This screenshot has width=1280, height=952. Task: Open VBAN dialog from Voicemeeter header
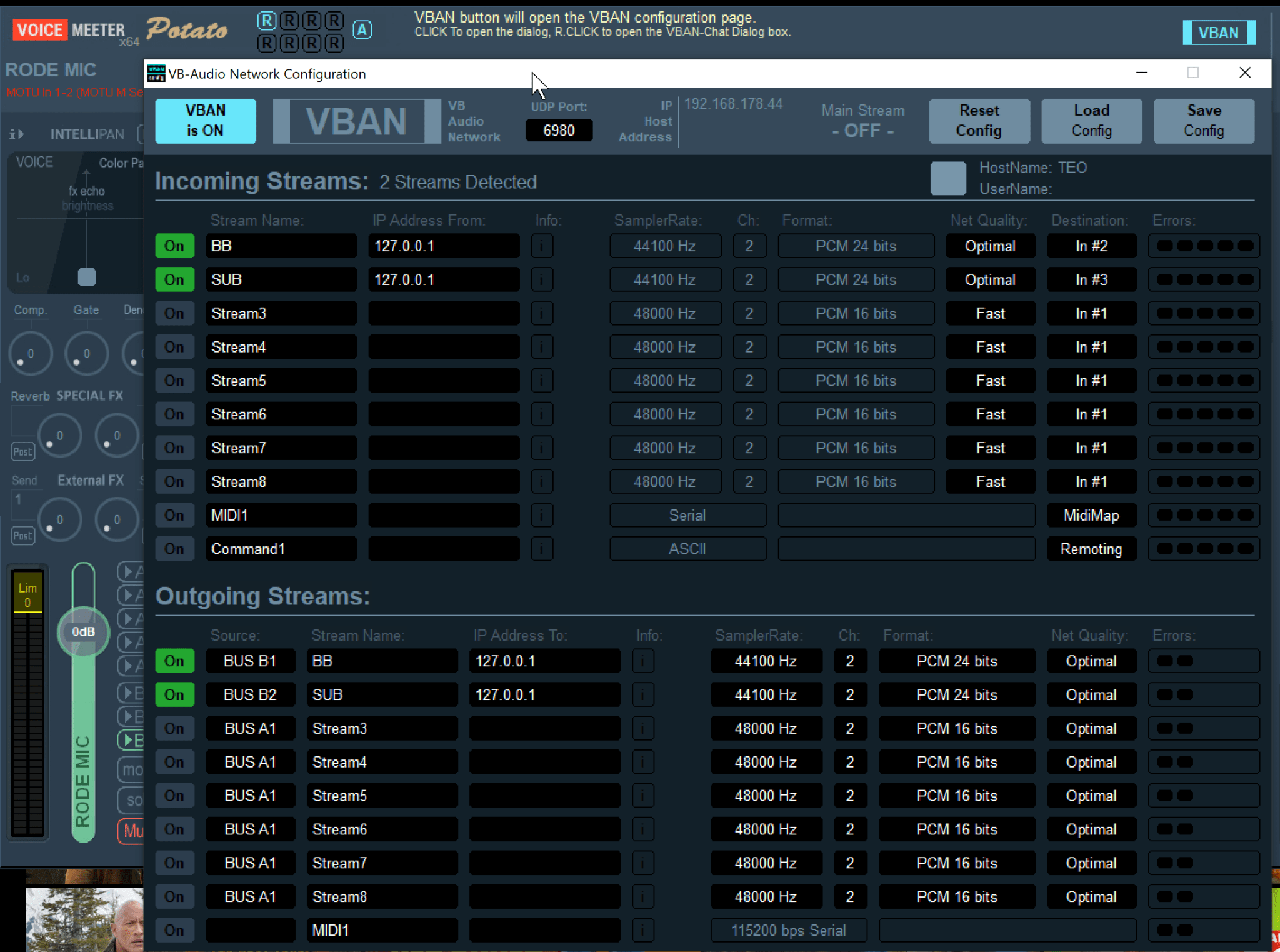coord(1219,33)
